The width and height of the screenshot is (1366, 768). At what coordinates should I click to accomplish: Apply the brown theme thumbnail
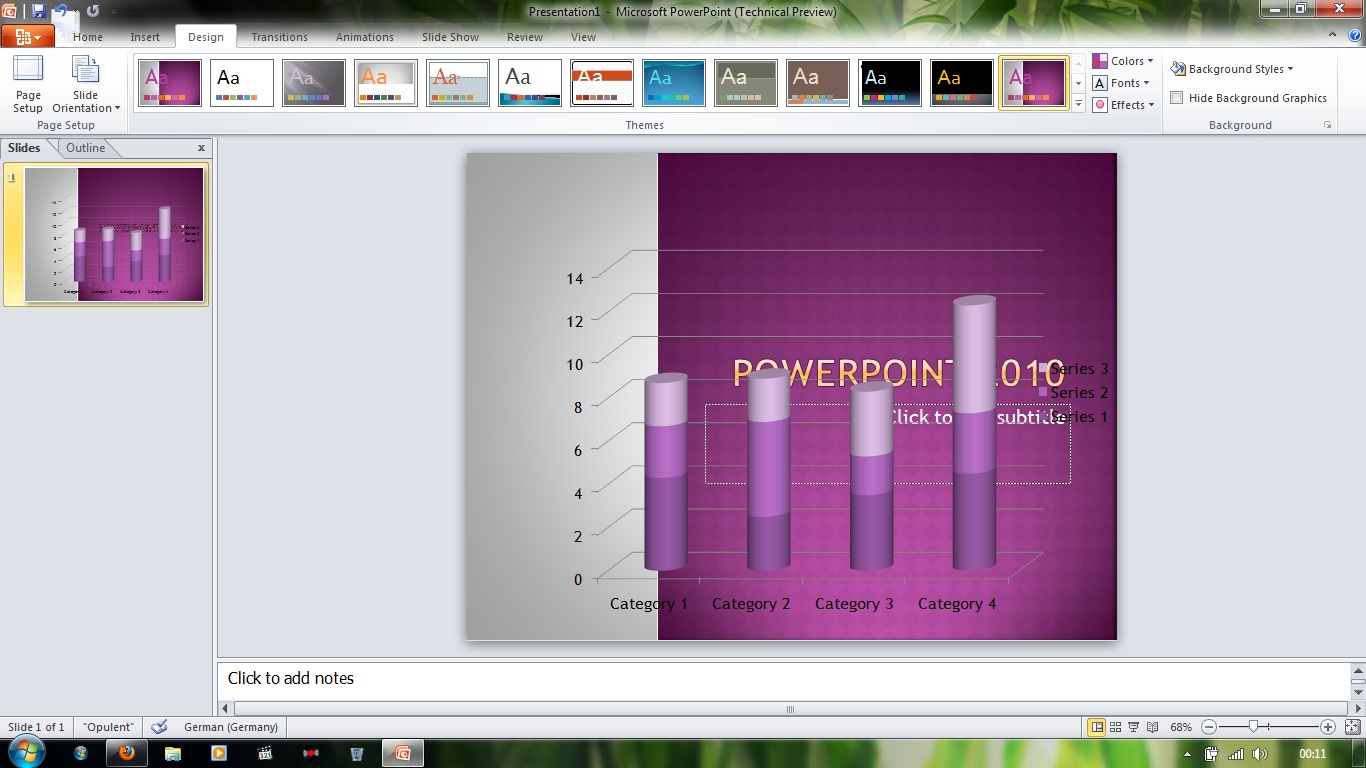tap(818, 83)
